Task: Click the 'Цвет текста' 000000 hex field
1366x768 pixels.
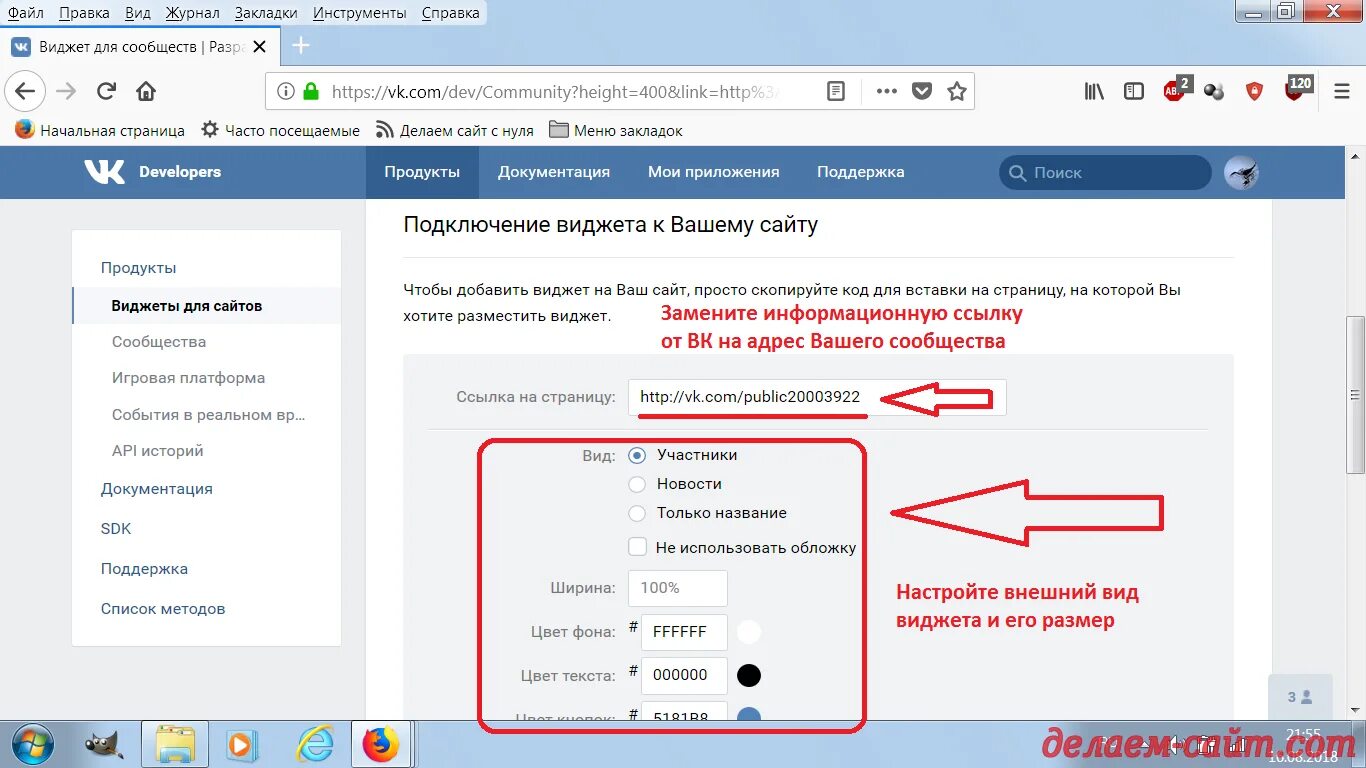Action: [684, 675]
